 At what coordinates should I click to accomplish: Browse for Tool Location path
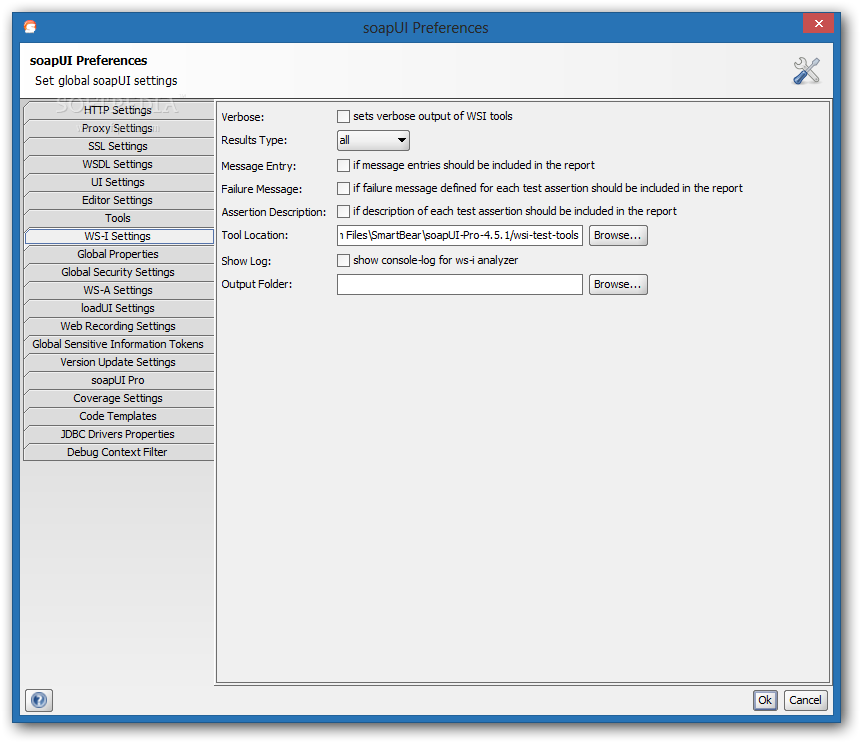(x=618, y=236)
